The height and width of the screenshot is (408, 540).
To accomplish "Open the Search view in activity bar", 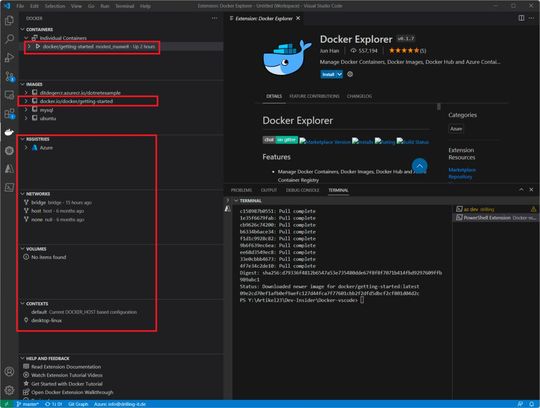I will [x=9, y=39].
